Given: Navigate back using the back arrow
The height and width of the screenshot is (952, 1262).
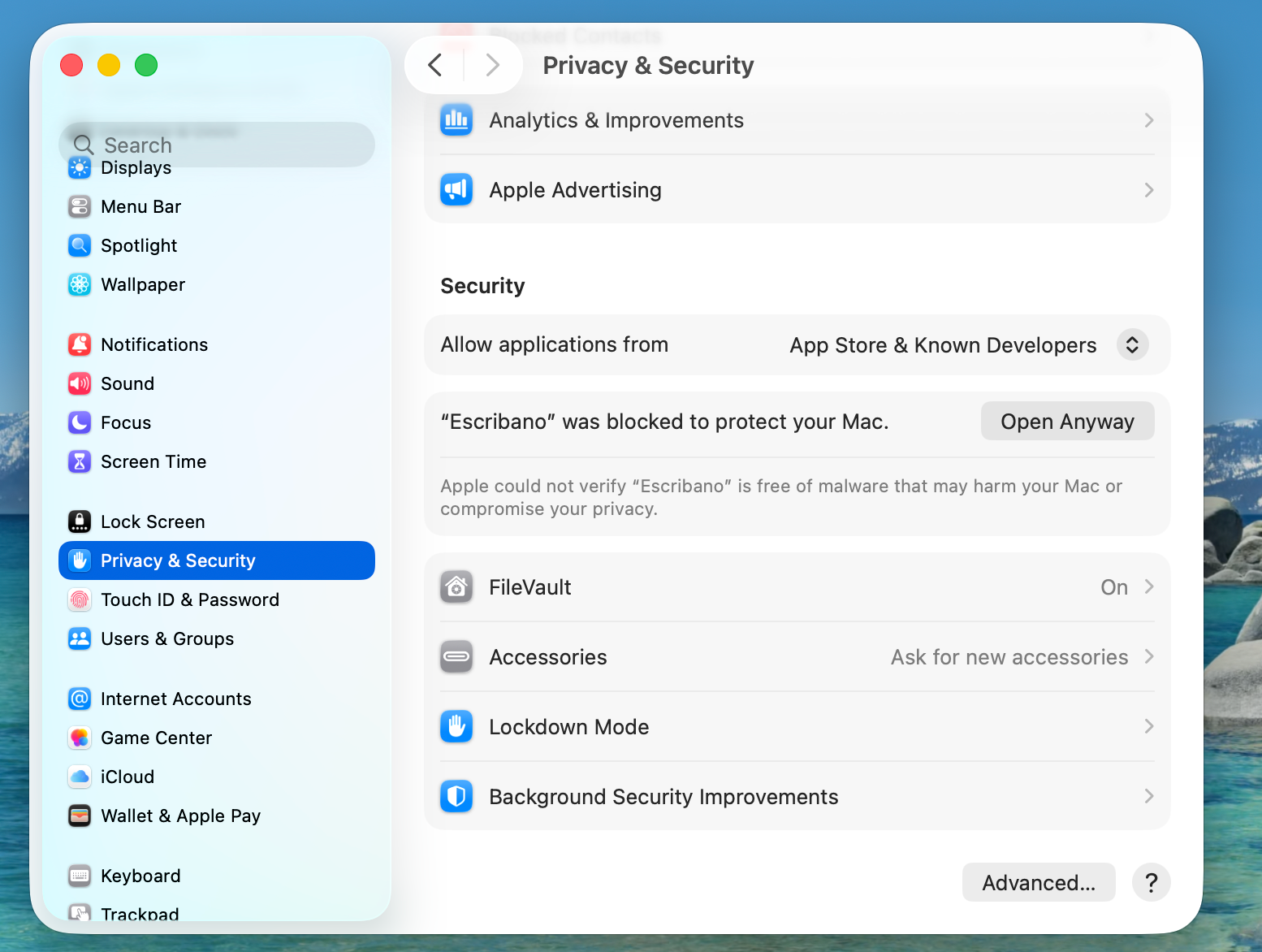Looking at the screenshot, I should click(435, 65).
